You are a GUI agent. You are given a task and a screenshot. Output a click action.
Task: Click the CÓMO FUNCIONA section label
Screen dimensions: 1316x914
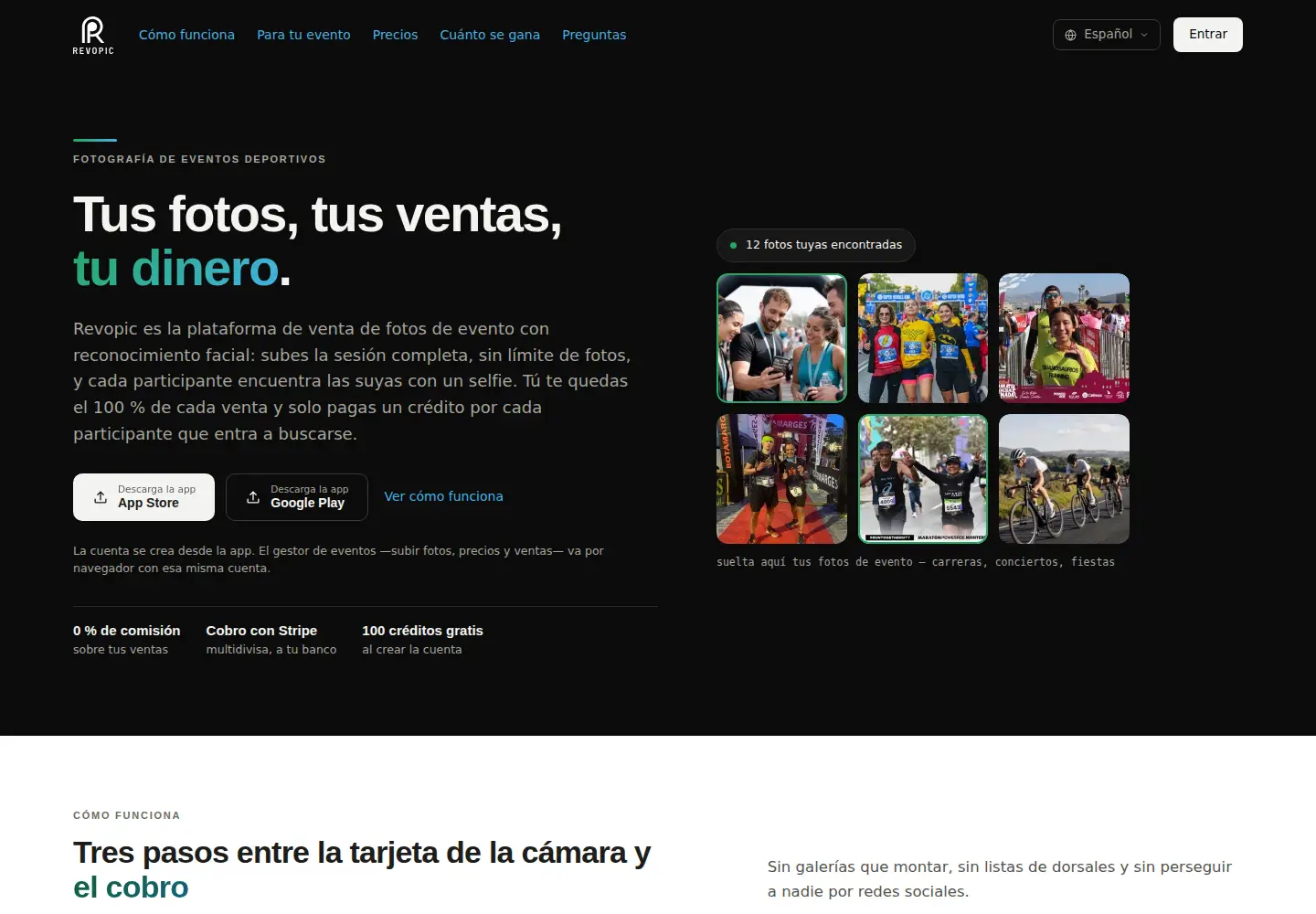(126, 815)
